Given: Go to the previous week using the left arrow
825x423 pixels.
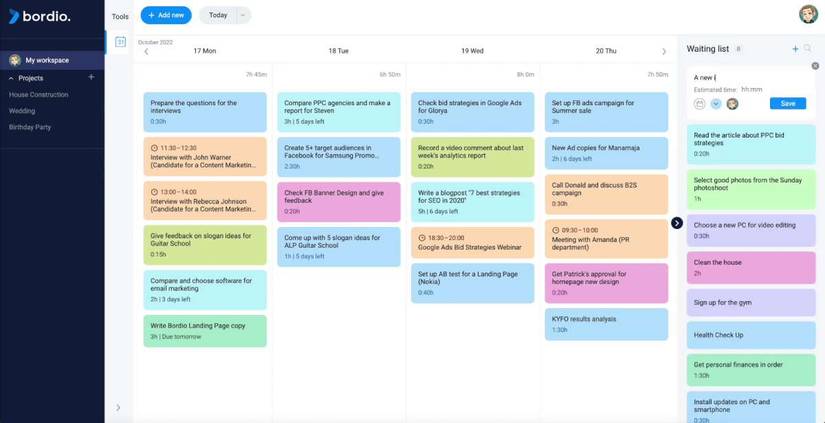Looking at the screenshot, I should pos(146,51).
